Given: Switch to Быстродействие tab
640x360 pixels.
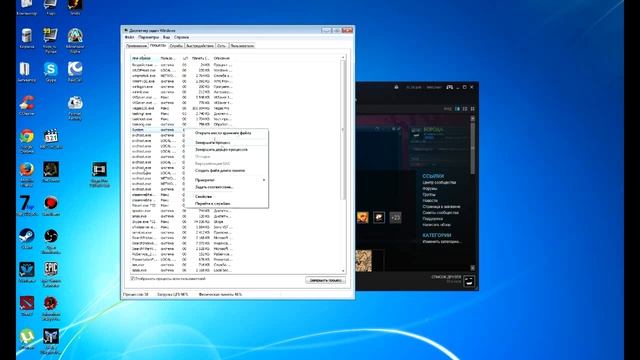Looking at the screenshot, I should [200, 46].
